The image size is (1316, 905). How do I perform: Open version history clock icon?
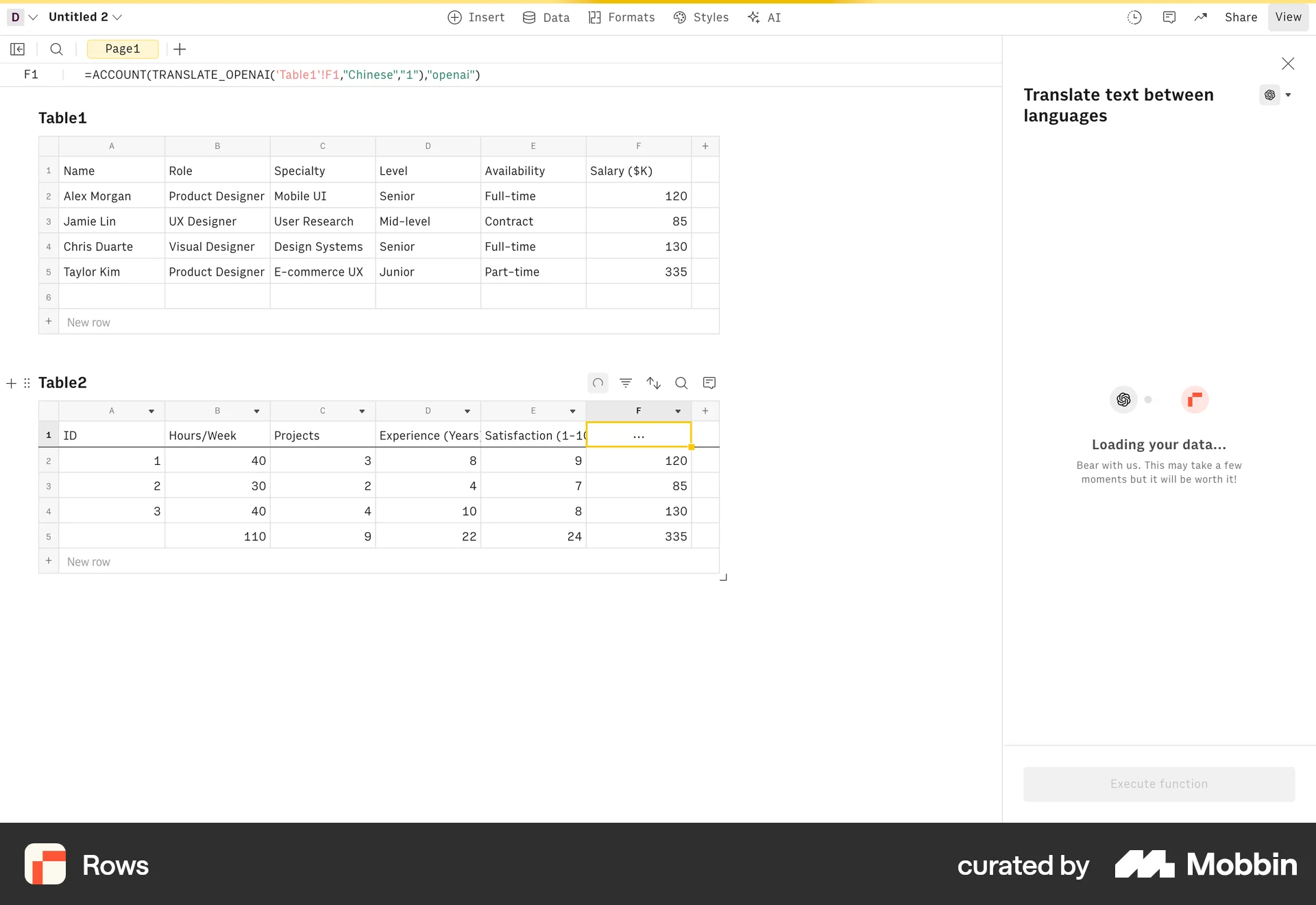pos(1134,17)
